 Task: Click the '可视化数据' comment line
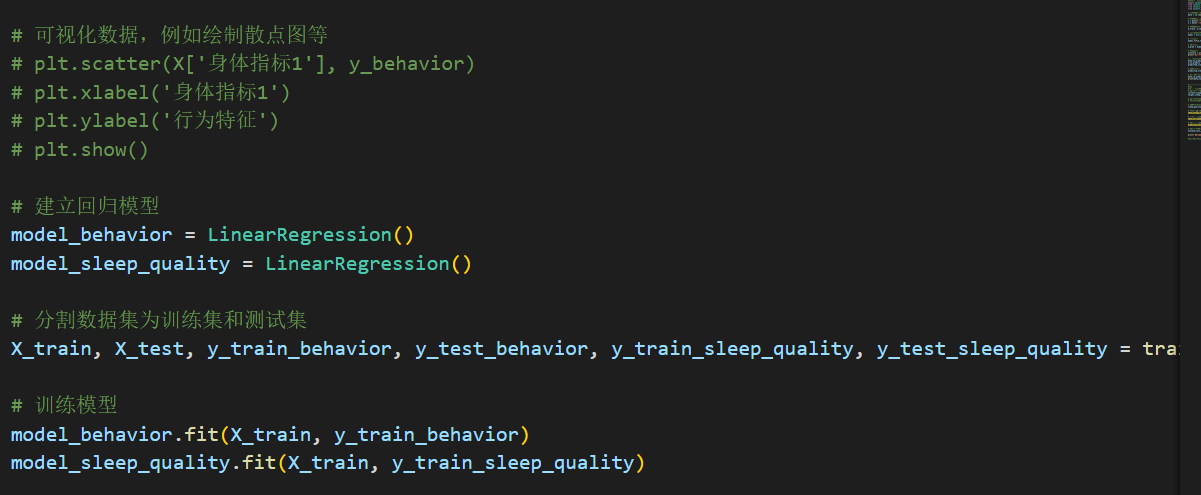pos(169,35)
